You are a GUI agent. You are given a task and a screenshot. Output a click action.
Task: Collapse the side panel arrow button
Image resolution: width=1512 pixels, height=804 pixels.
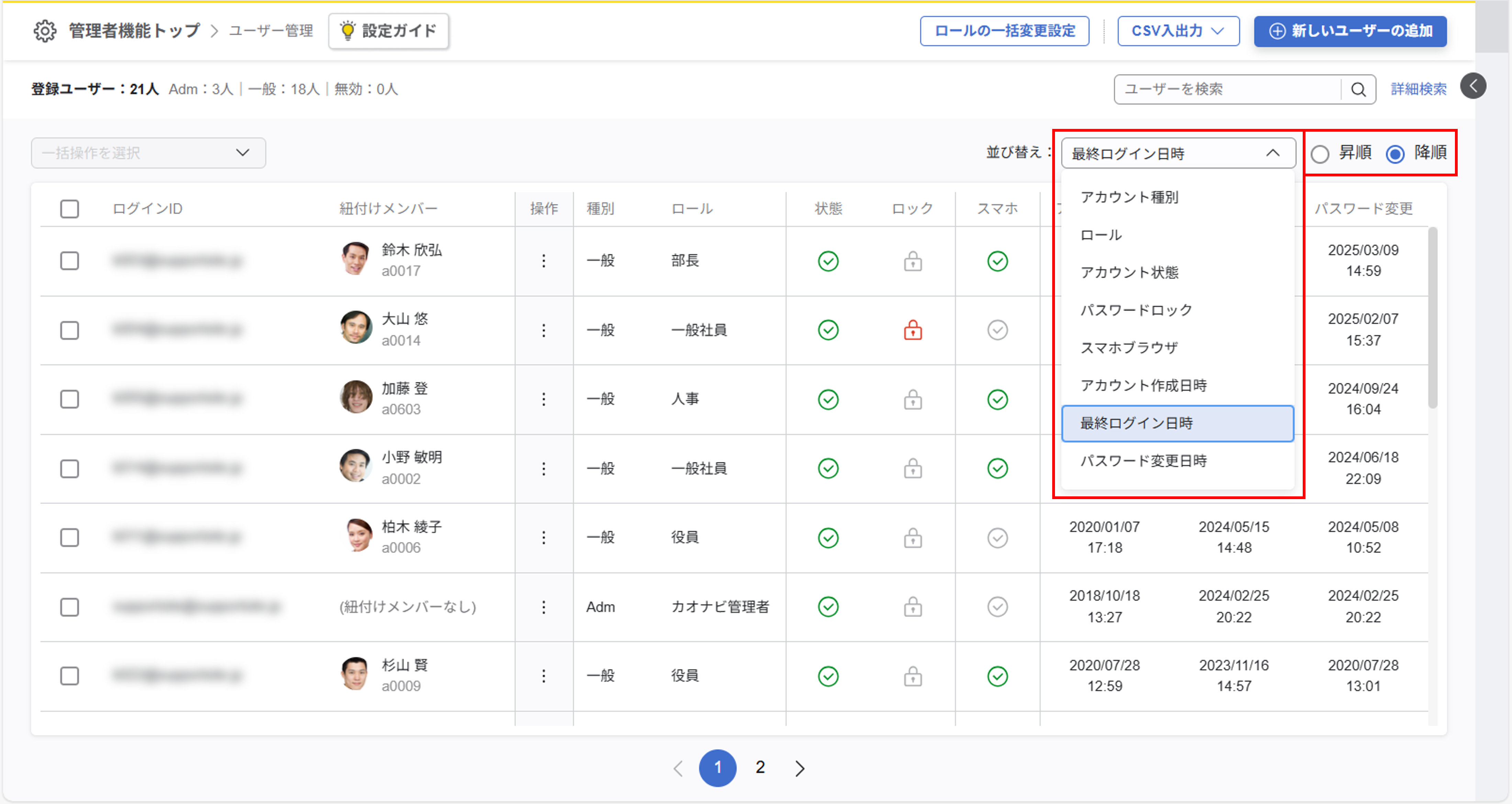(x=1473, y=86)
